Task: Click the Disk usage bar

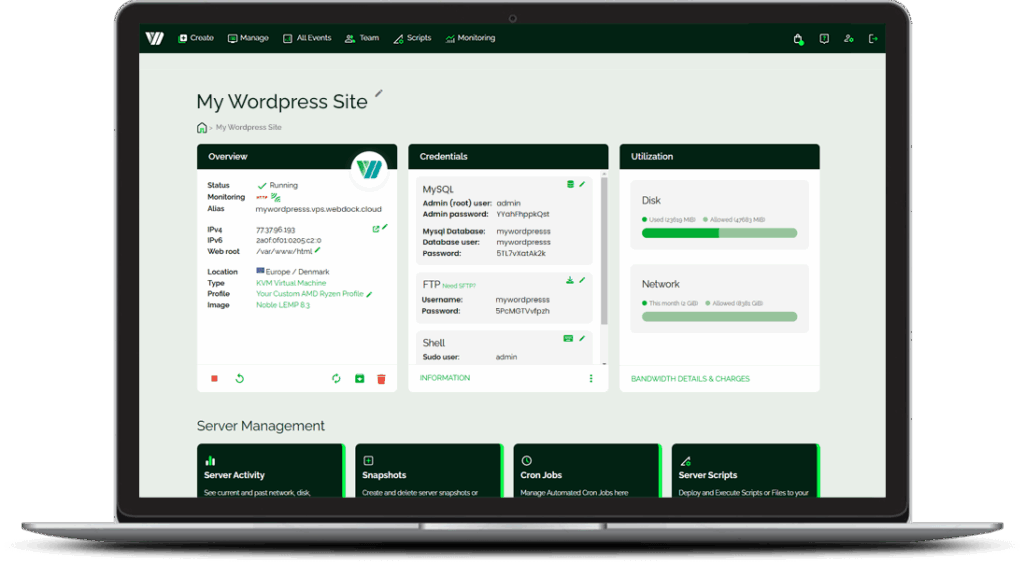Action: [x=719, y=233]
